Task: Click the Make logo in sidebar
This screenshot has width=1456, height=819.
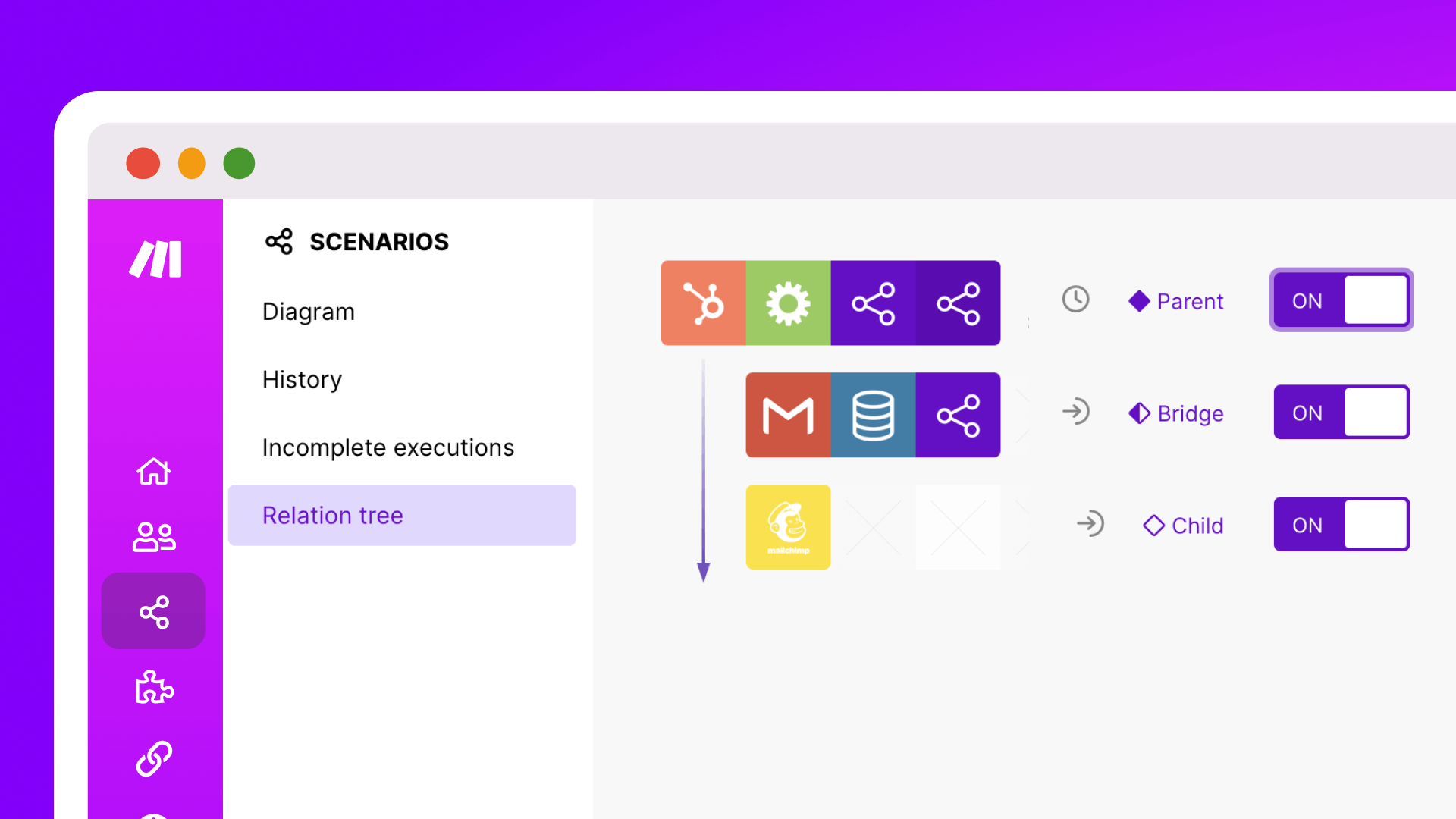Action: pyautogui.click(x=155, y=259)
